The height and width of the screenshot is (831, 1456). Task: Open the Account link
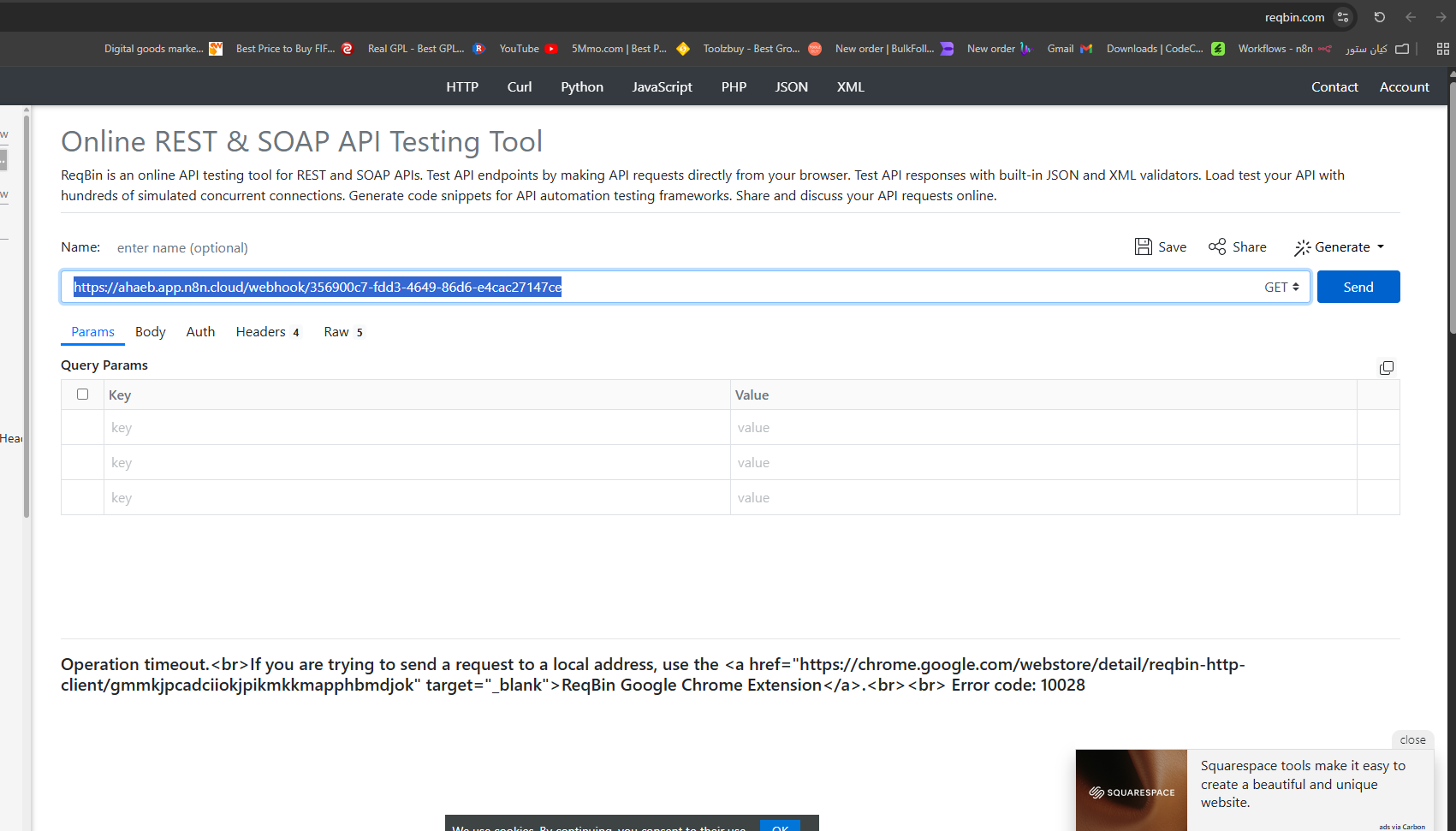(x=1404, y=87)
